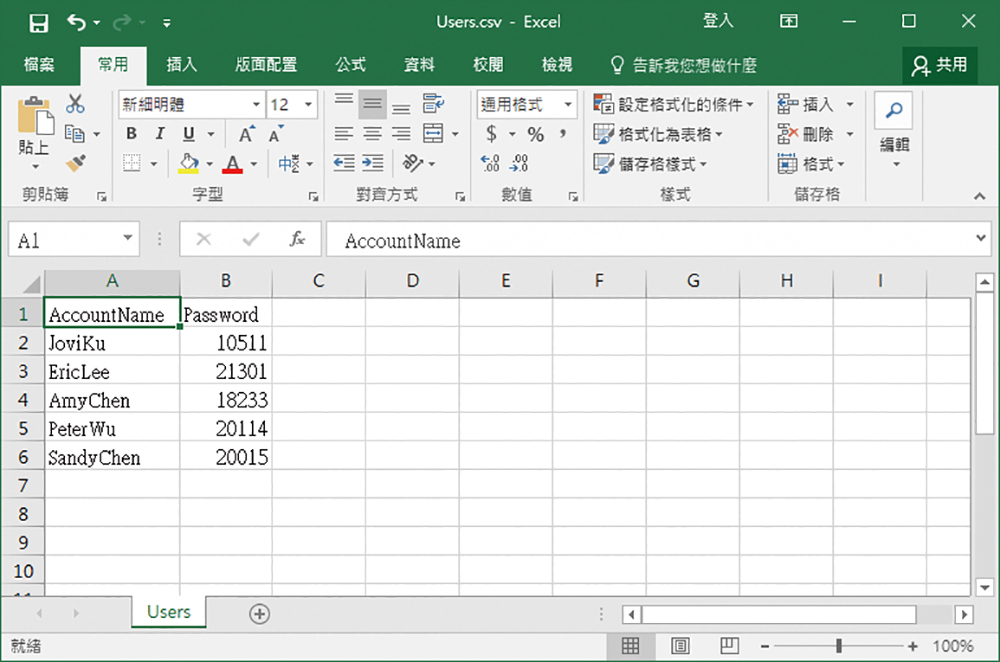Toggle Italic formatting
Viewport: 1000px width, 662px height.
159,134
